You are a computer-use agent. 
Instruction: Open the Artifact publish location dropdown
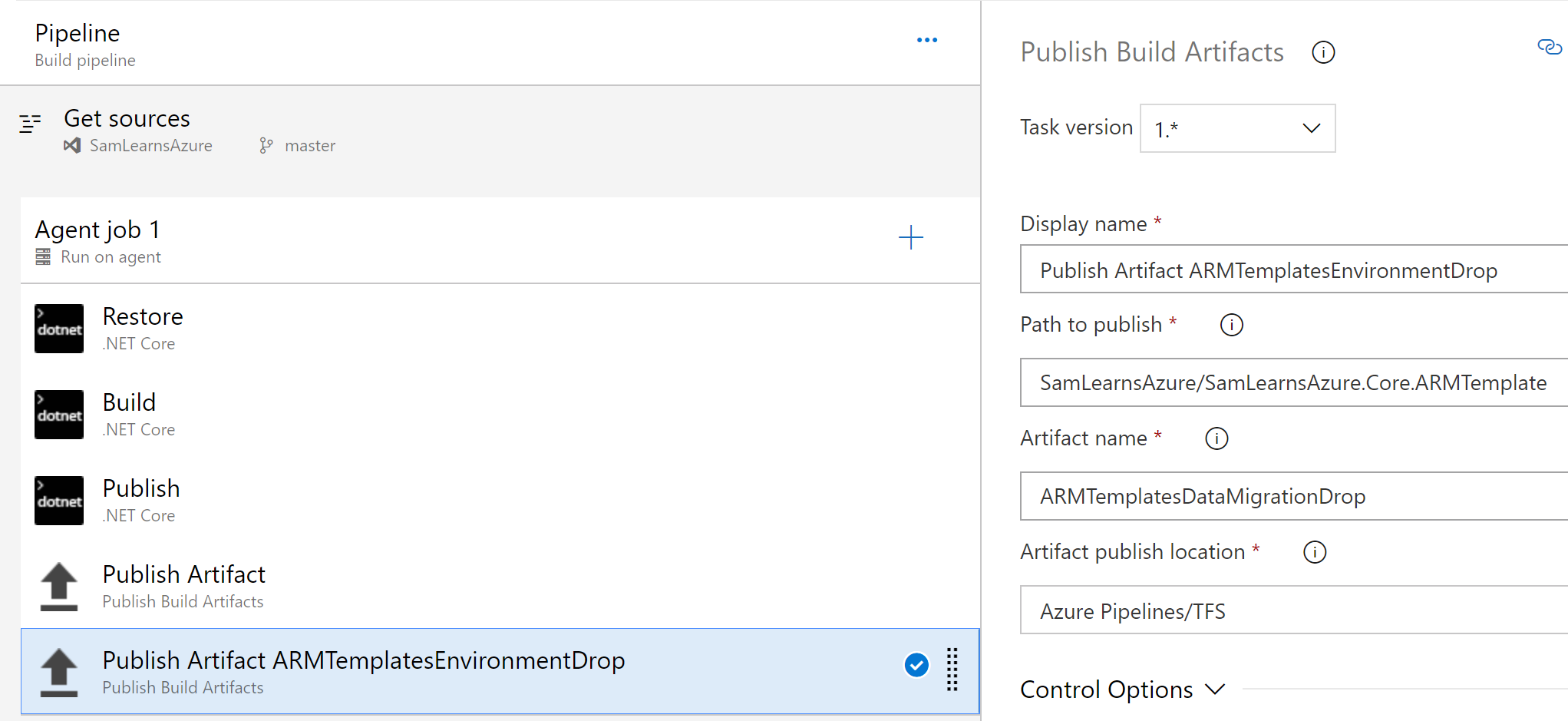(1293, 611)
